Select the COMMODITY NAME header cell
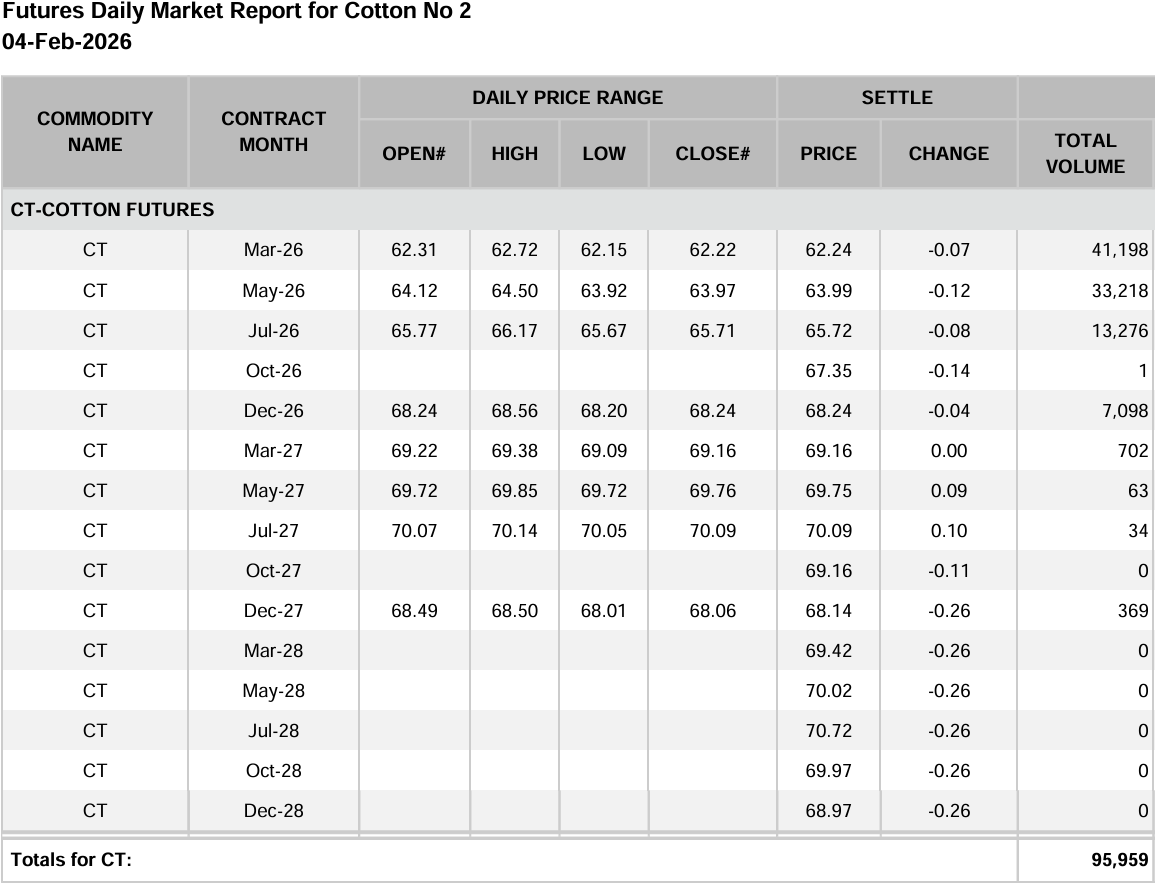 [95, 131]
